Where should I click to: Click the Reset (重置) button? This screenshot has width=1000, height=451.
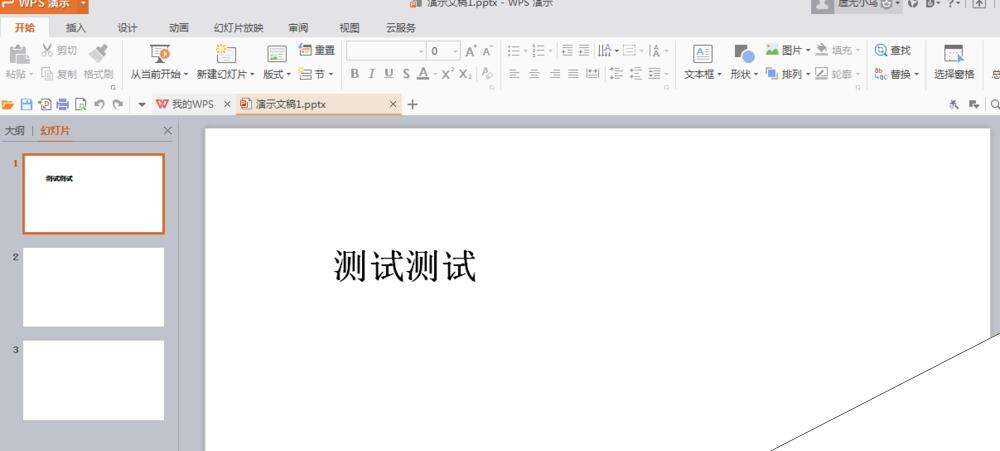coord(317,50)
